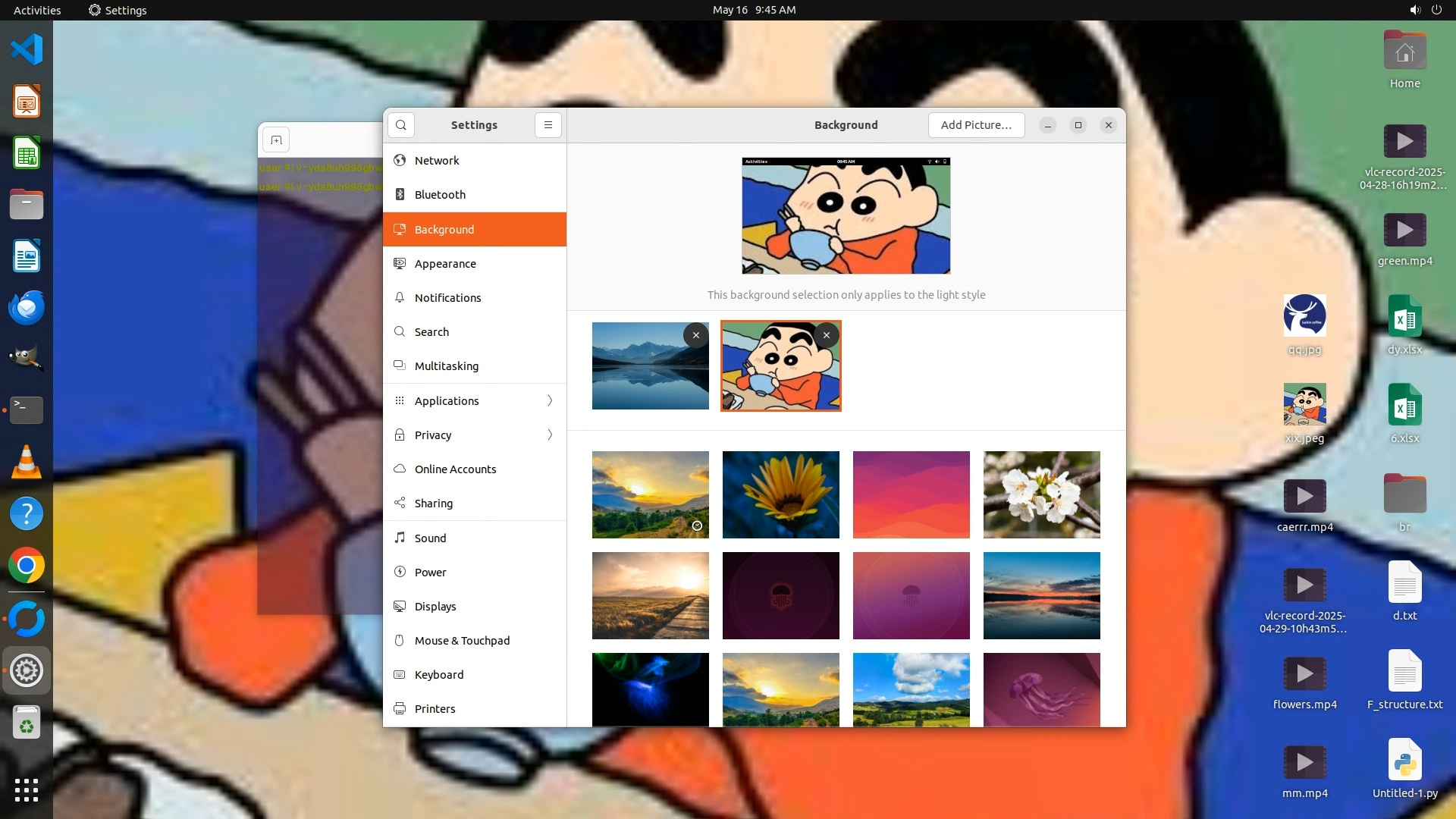Click the Add Picture button
Image resolution: width=1456 pixels, height=819 pixels.
pos(976,125)
